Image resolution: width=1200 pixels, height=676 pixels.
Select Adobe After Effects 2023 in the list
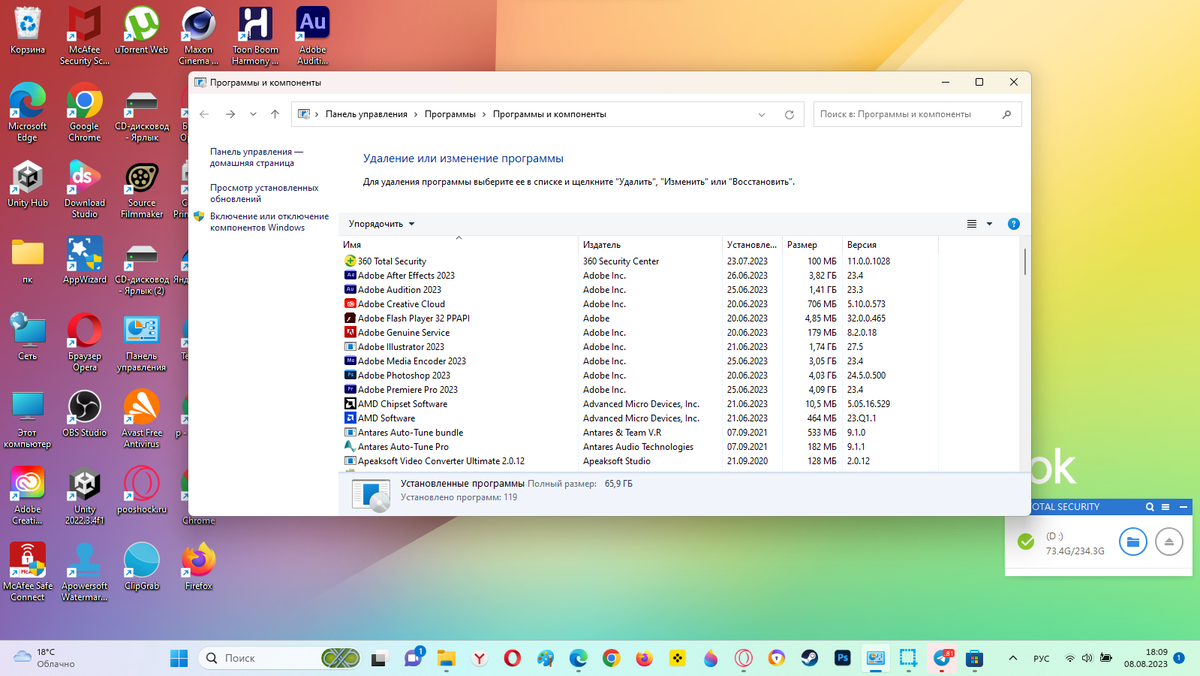point(640,275)
